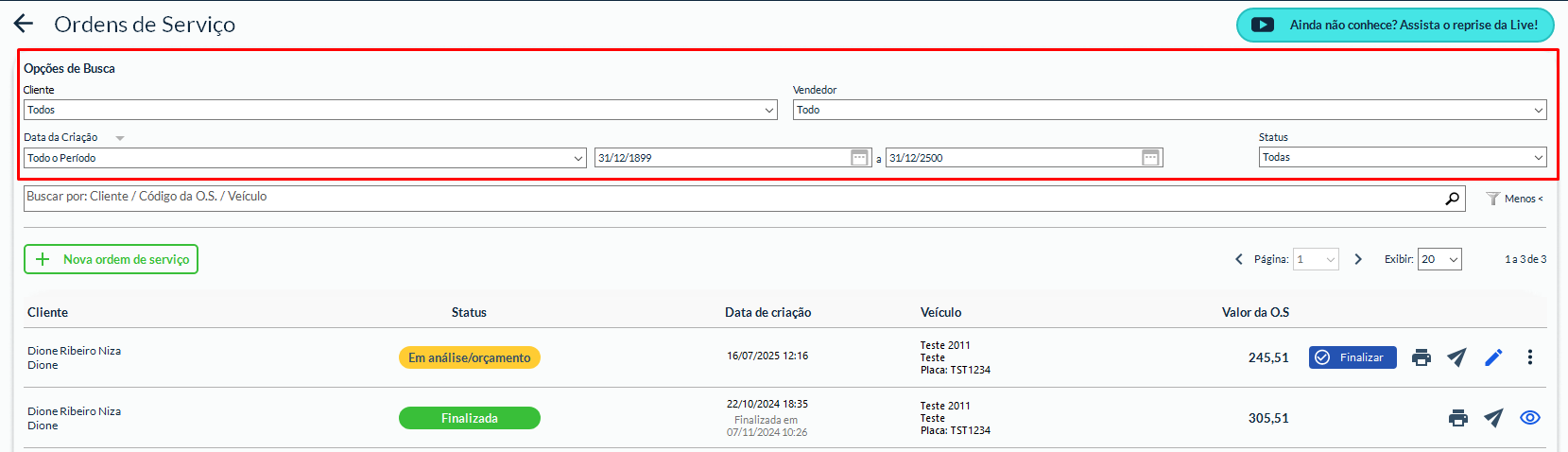Click the Buscar por Cliente search field
The height and width of the screenshot is (452, 1568).
[x=728, y=198]
